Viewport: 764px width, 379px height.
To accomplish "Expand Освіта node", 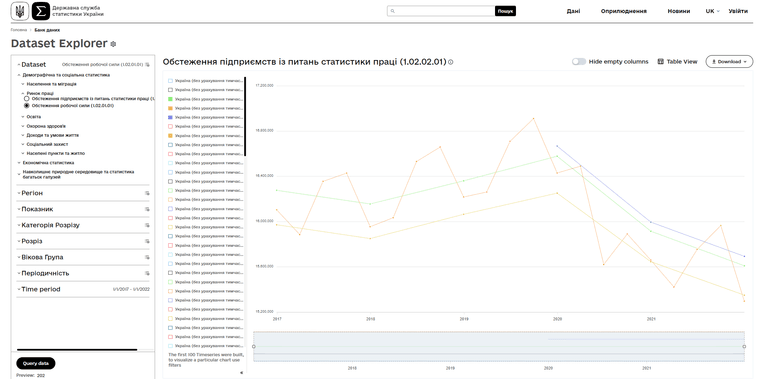I will pyautogui.click(x=23, y=117).
